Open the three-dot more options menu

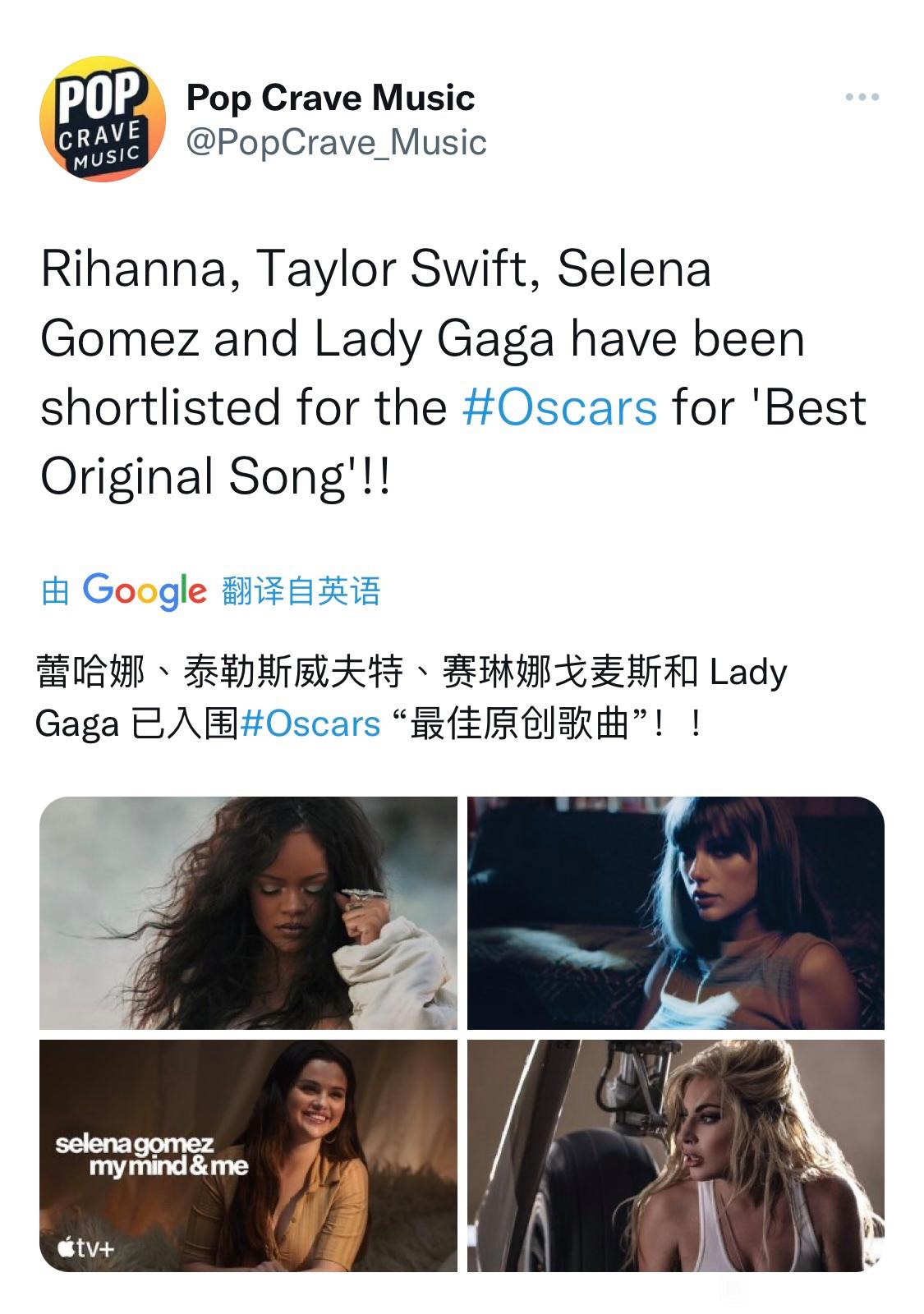pyautogui.click(x=862, y=98)
